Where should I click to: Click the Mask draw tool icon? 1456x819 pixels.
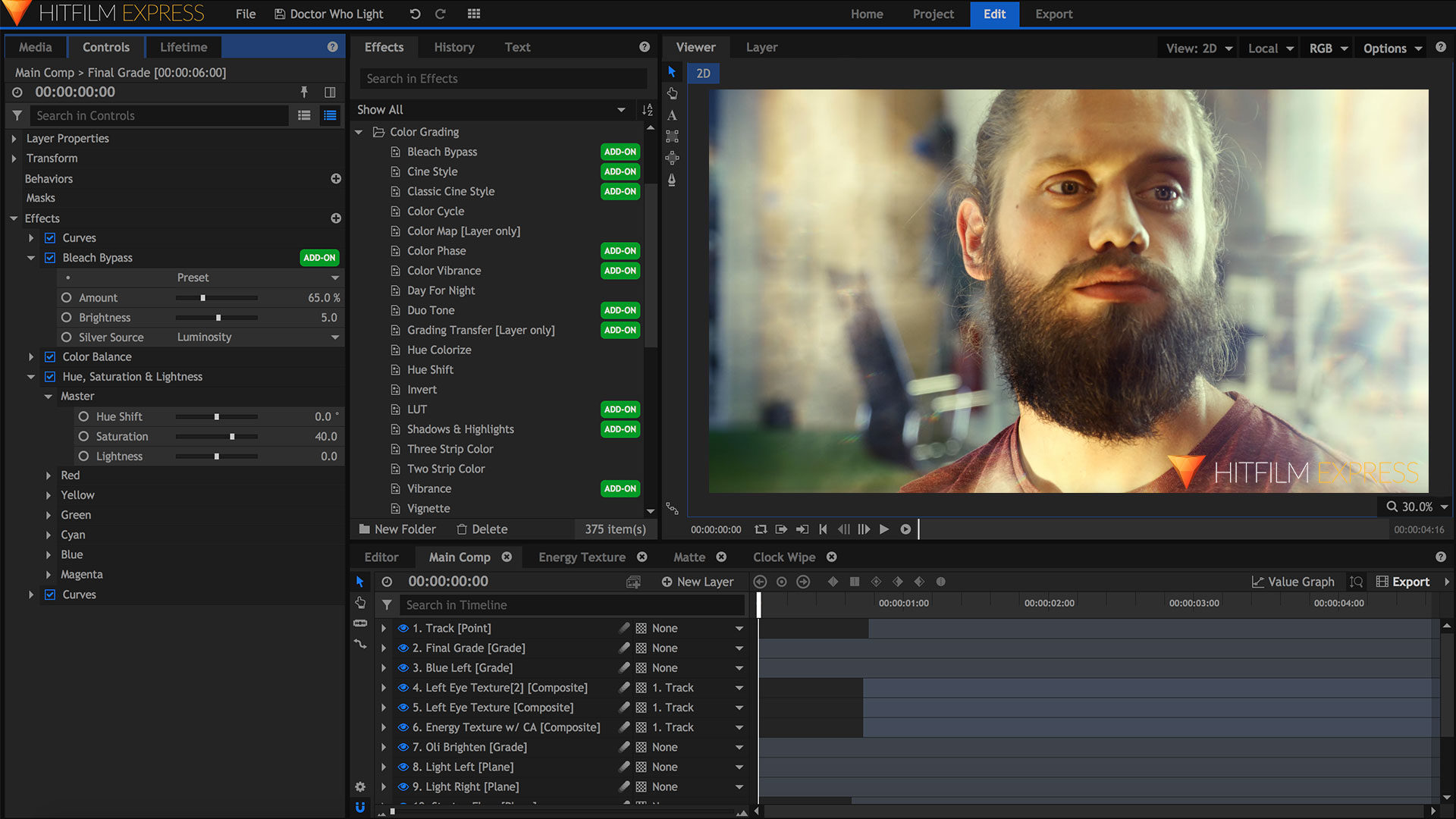point(672,183)
